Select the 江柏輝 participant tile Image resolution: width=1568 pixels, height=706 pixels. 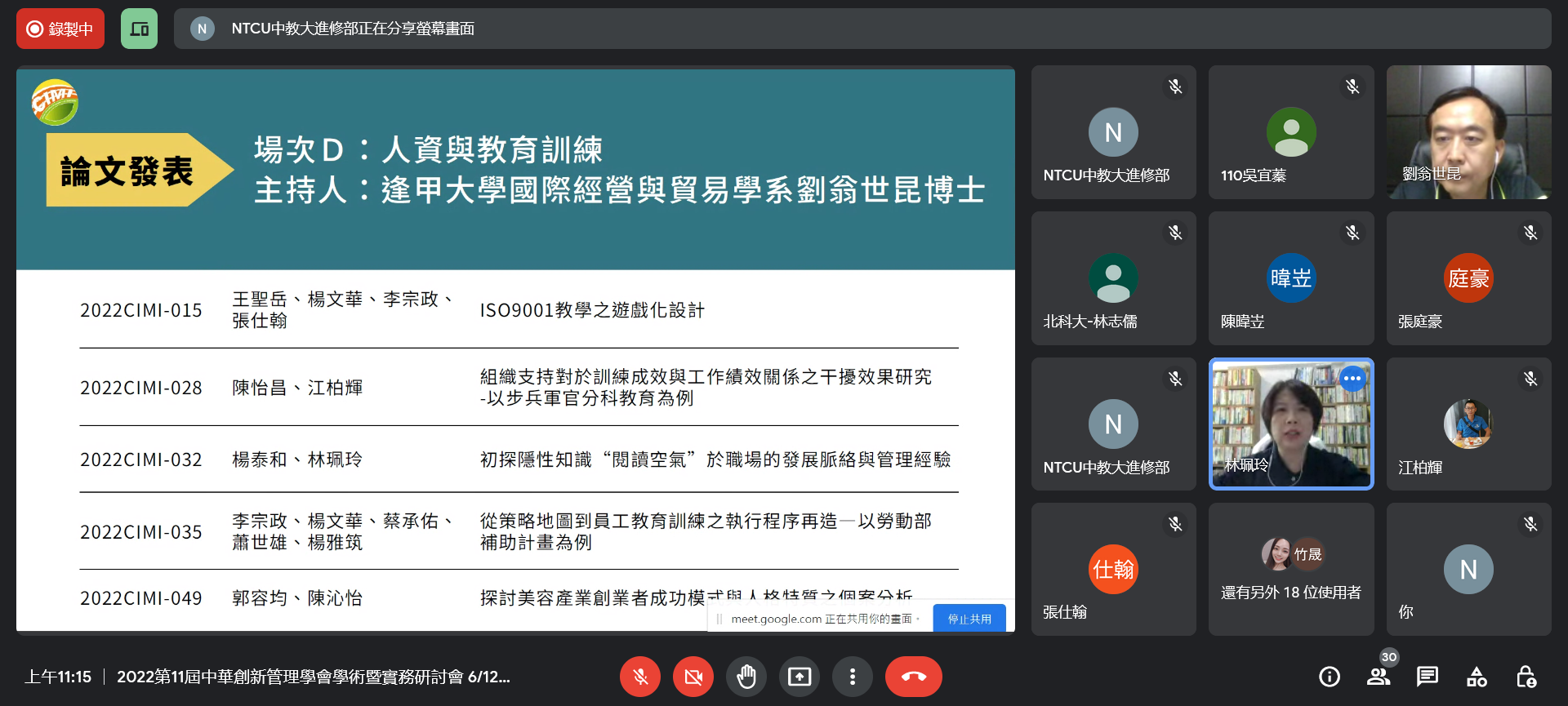pos(1468,424)
